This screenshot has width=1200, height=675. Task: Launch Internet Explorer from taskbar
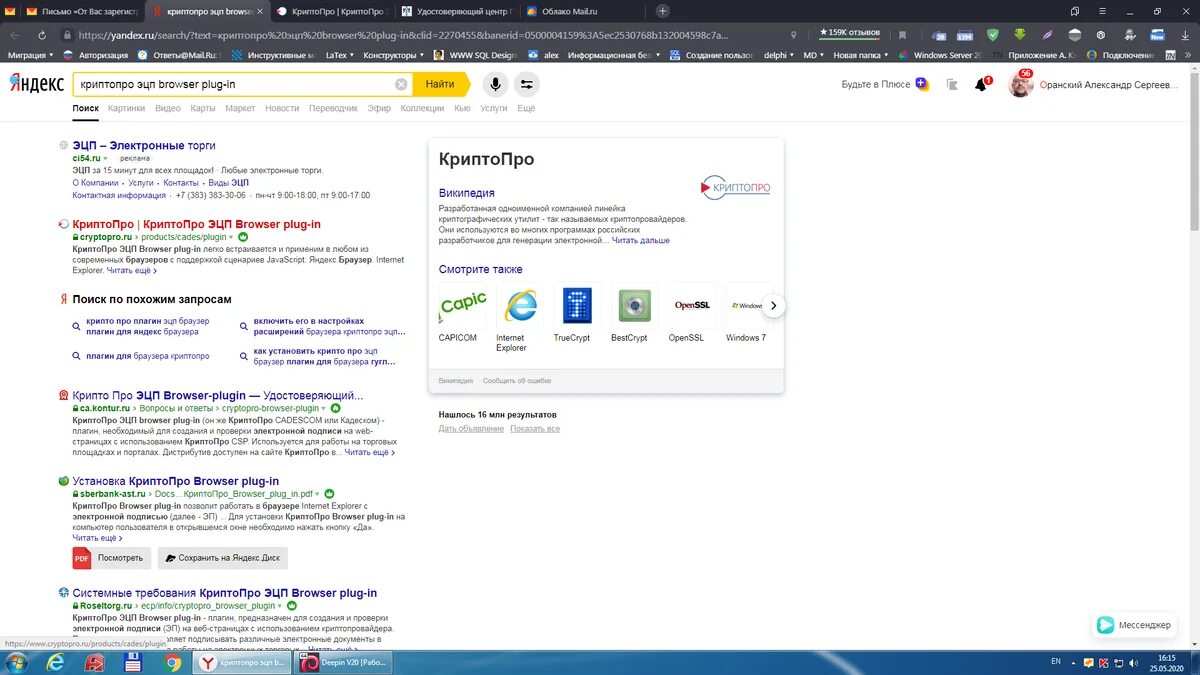[x=56, y=662]
